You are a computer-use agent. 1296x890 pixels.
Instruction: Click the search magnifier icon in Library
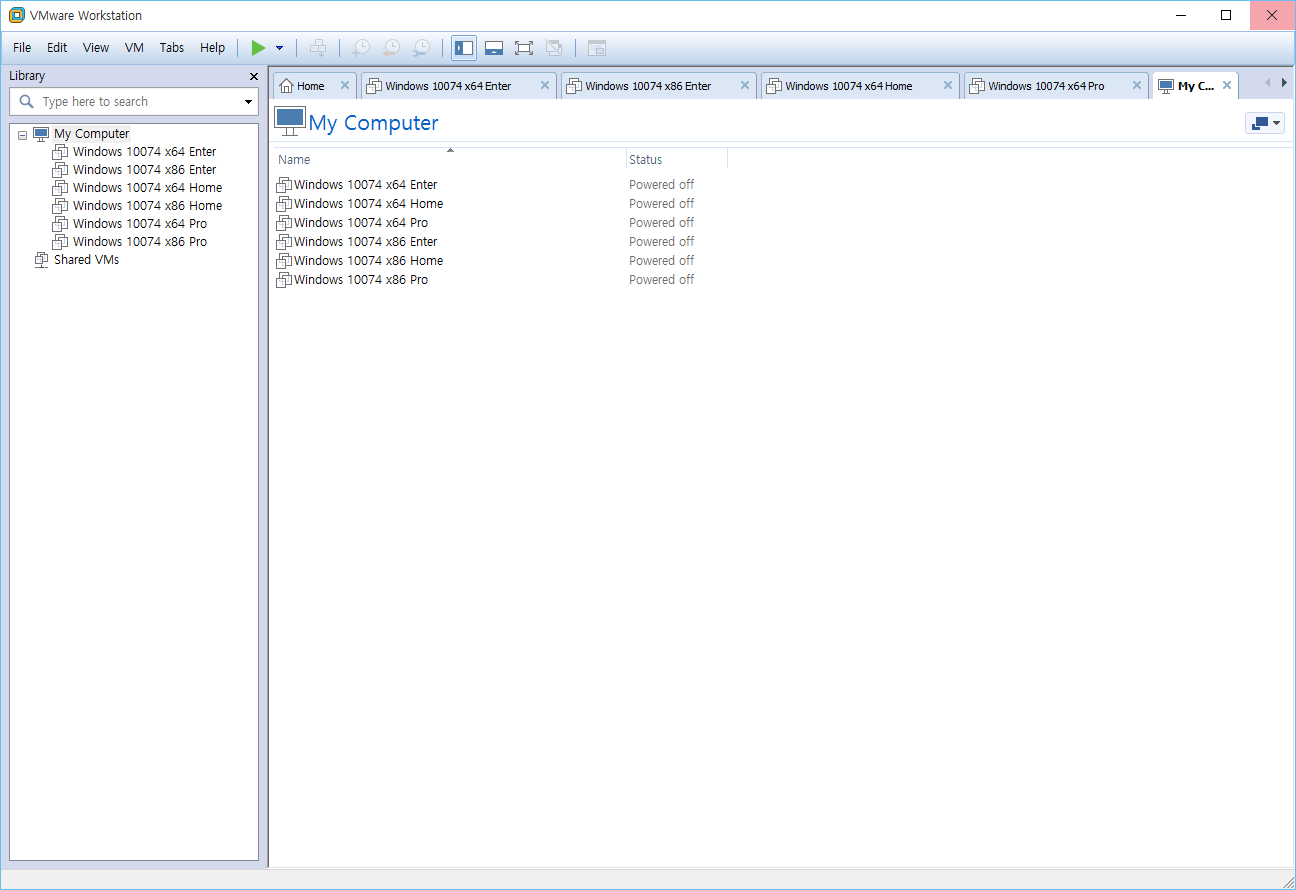27,102
